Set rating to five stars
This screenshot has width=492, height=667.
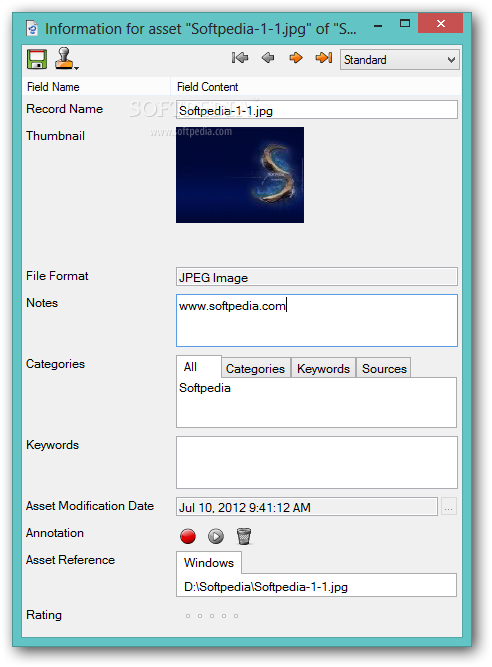pos(236,616)
